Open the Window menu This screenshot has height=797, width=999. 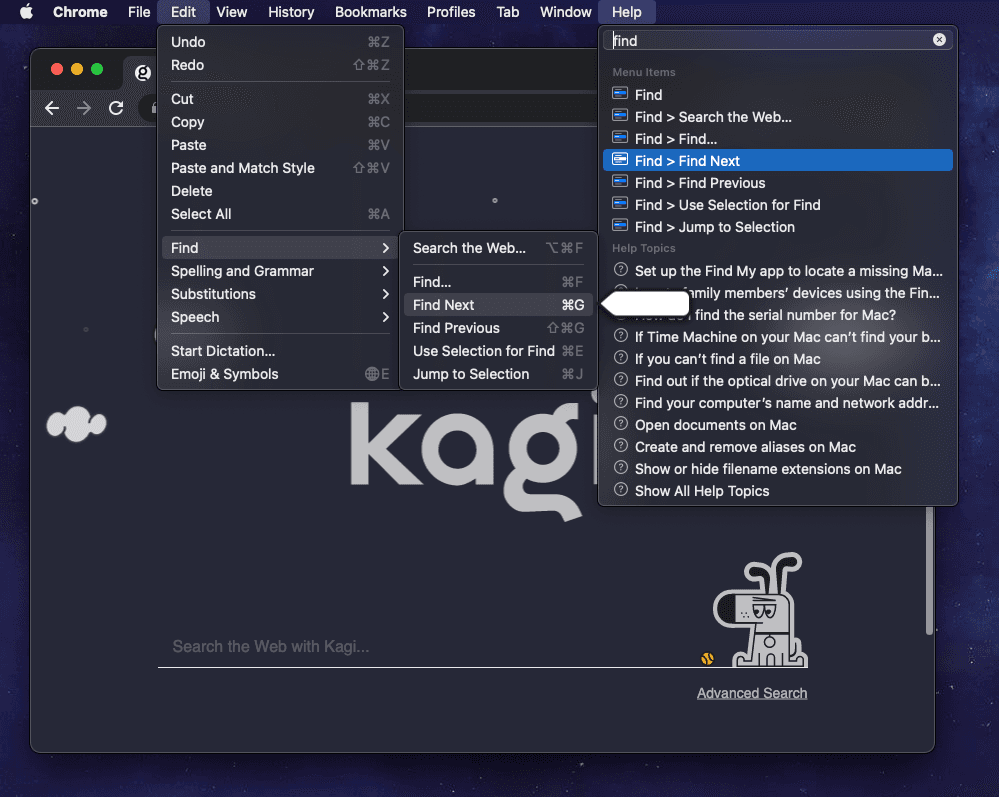click(566, 12)
